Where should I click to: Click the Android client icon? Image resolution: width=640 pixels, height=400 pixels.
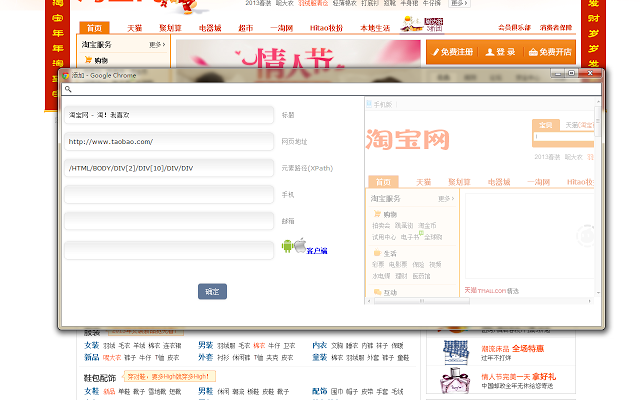(287, 246)
